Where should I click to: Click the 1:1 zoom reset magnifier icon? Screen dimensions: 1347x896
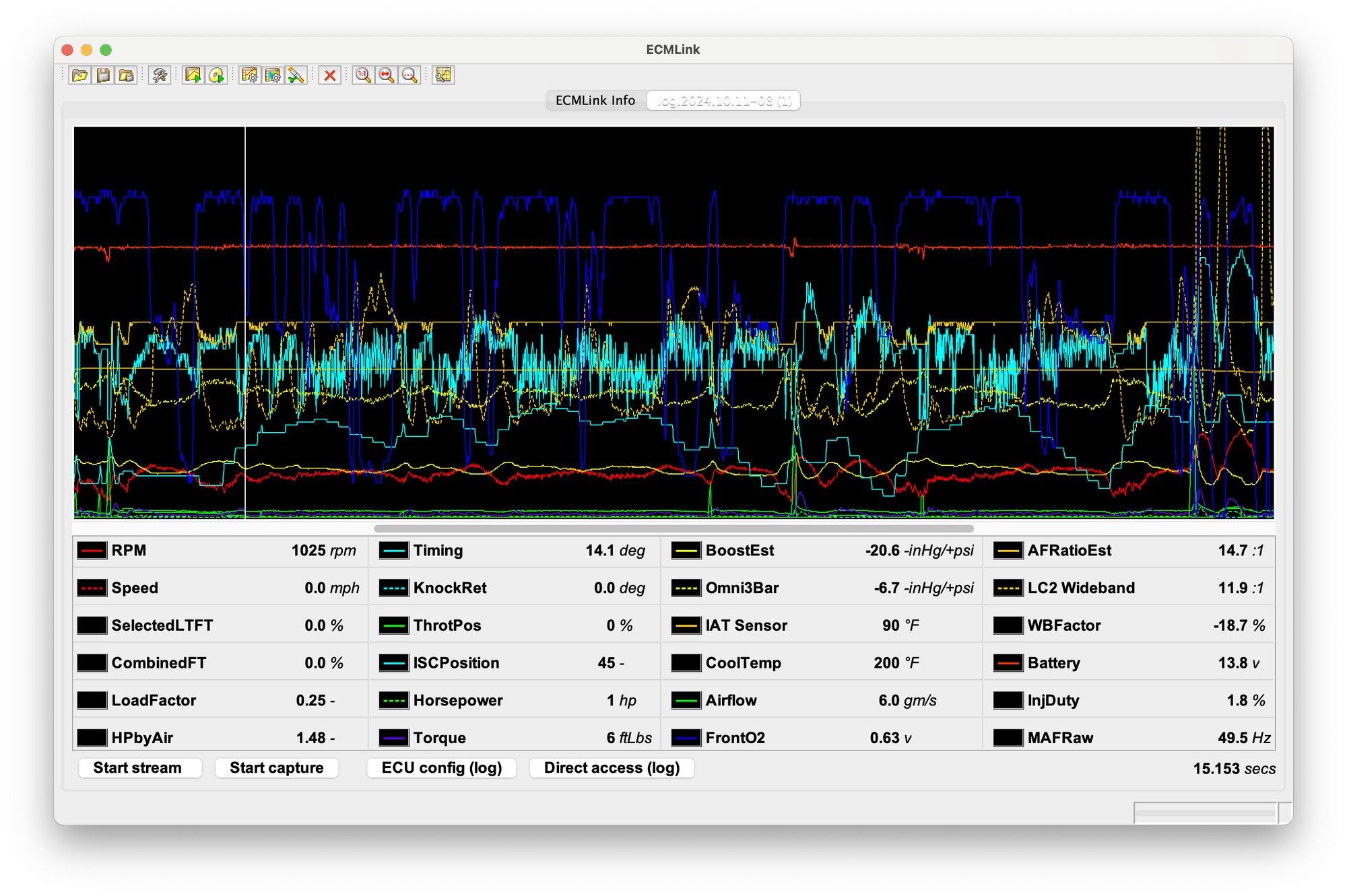[363, 75]
